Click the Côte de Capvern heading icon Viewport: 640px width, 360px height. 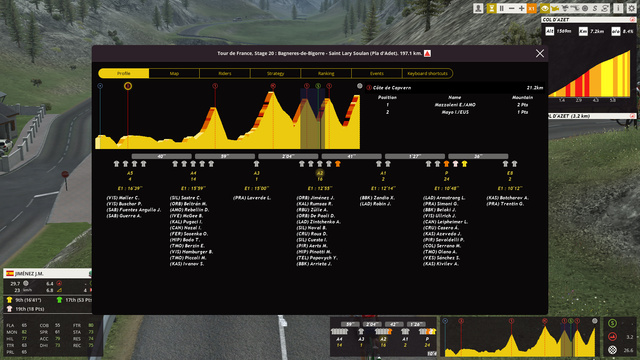click(369, 88)
